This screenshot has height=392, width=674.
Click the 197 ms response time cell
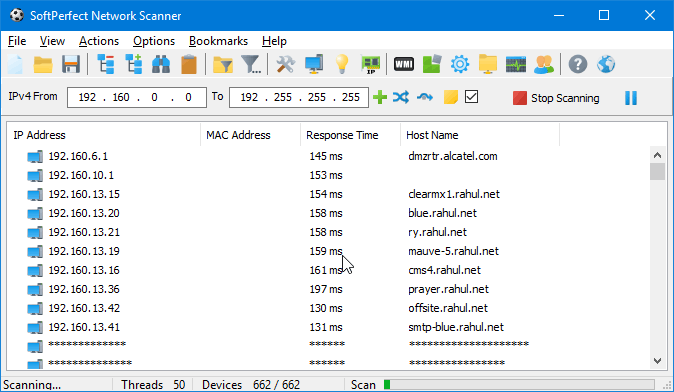pyautogui.click(x=326, y=289)
